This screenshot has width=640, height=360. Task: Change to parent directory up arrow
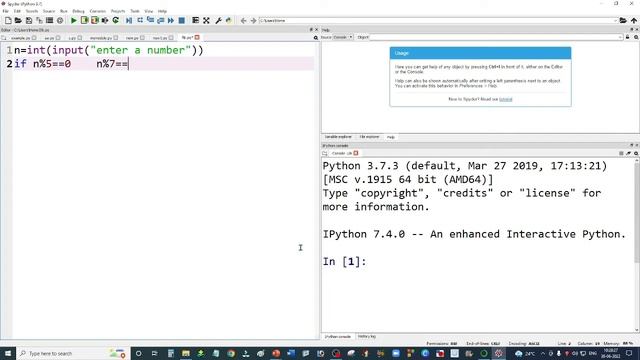pos(633,20)
